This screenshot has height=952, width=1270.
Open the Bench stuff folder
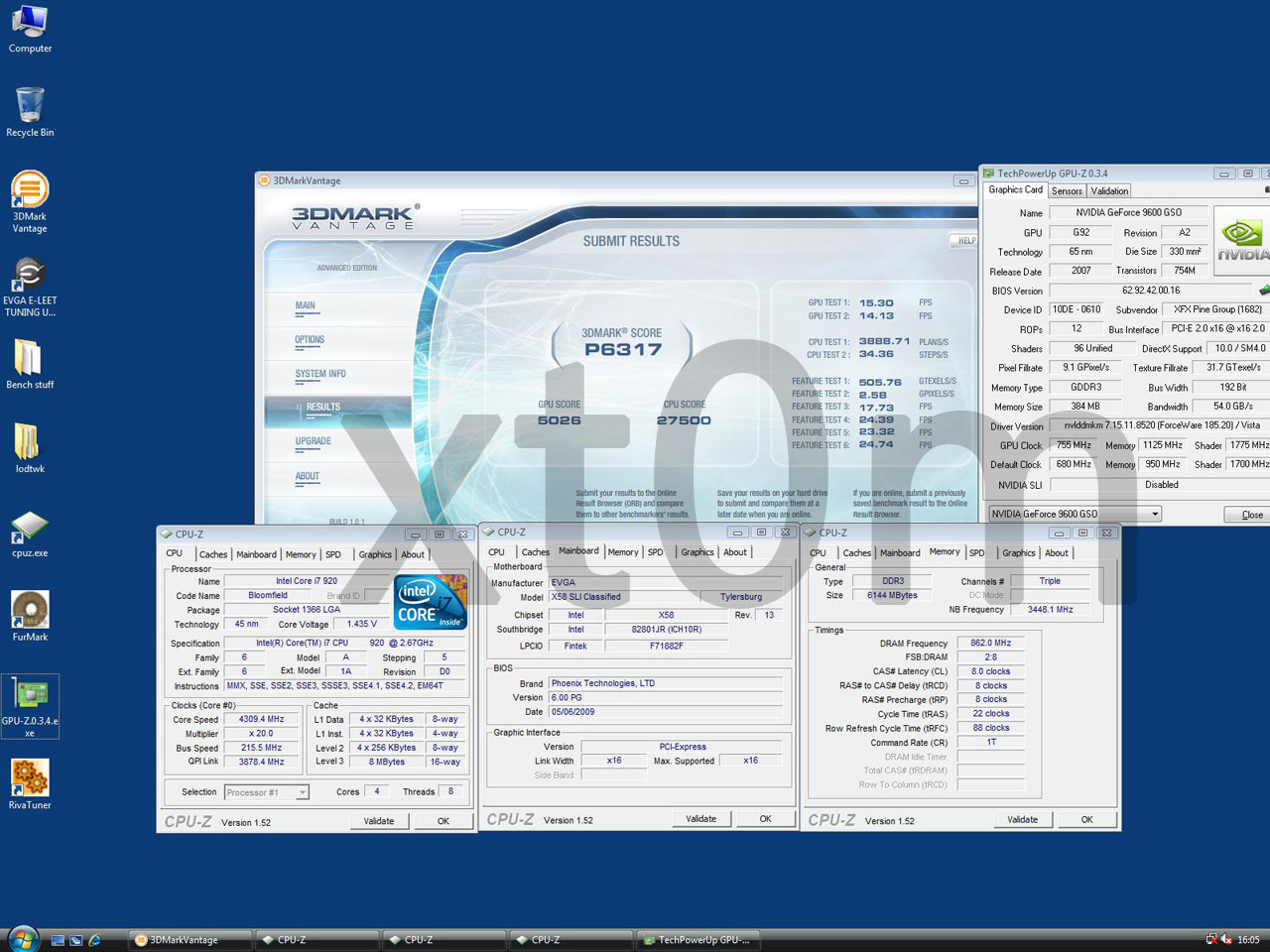pos(30,364)
